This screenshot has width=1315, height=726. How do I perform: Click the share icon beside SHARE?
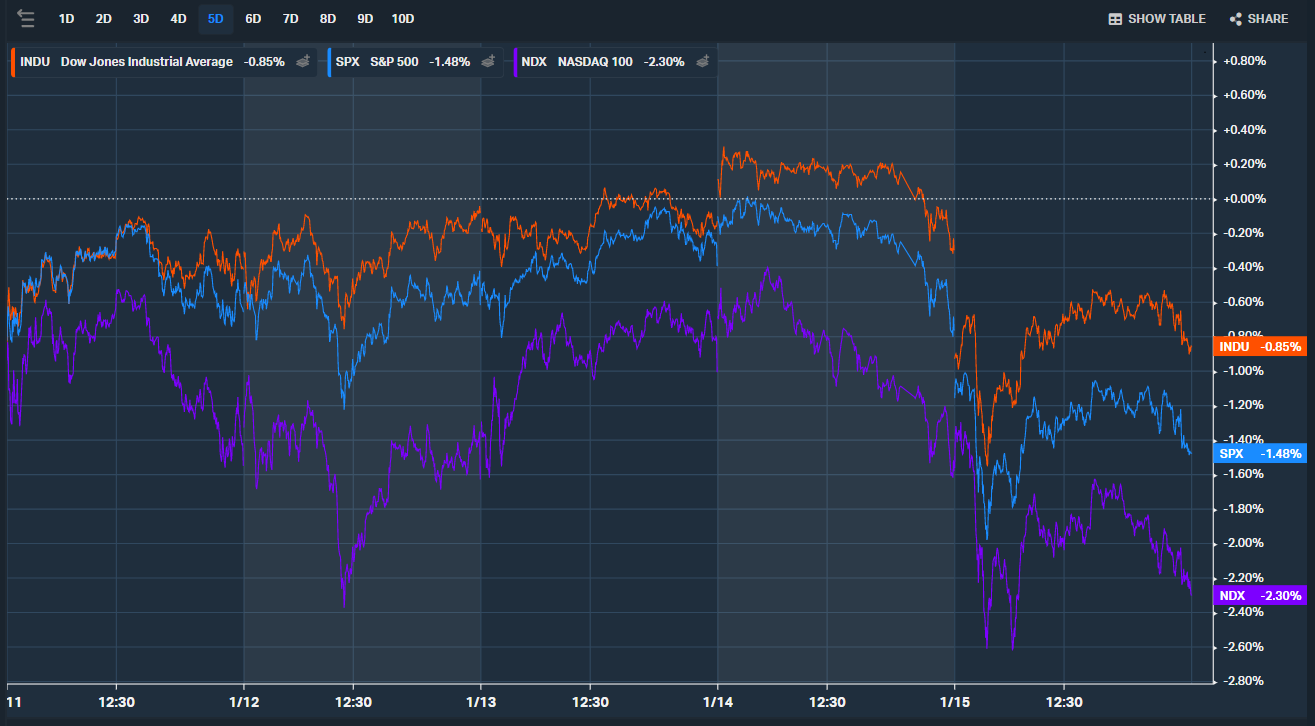point(1235,19)
